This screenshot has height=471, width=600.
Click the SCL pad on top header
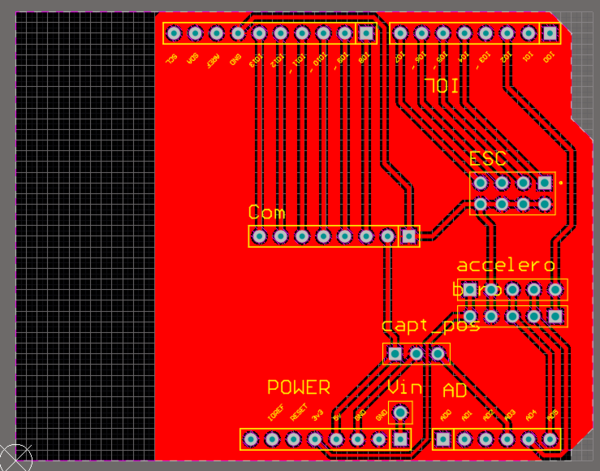[x=173, y=33]
